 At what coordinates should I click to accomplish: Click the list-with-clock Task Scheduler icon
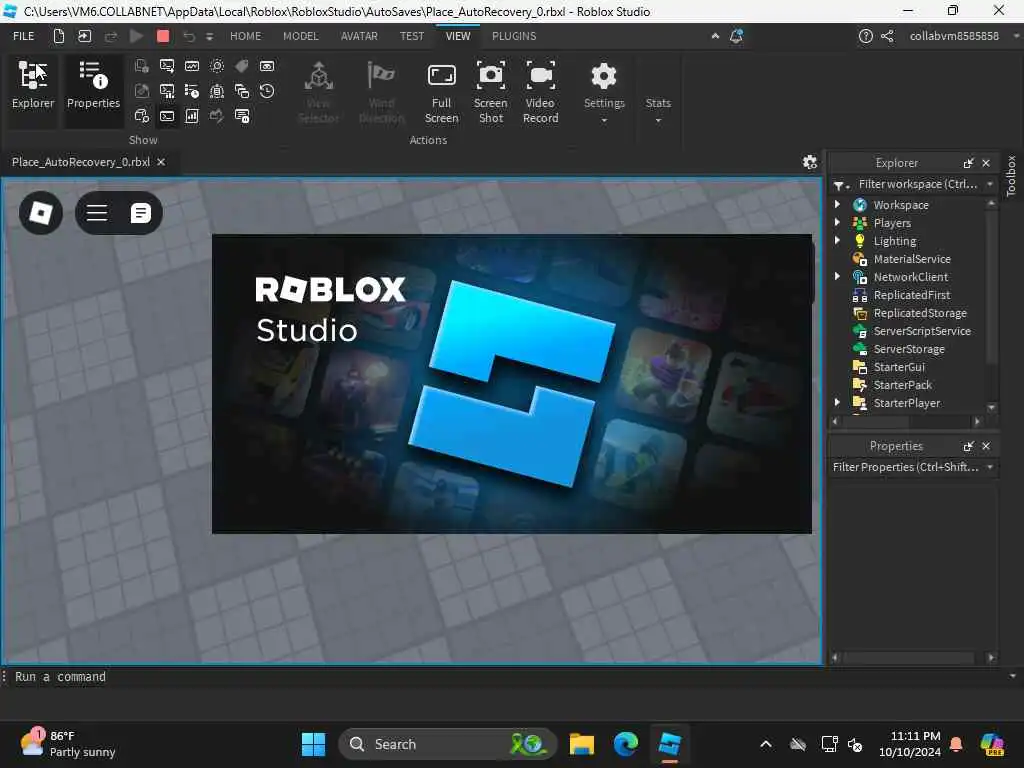tap(192, 91)
